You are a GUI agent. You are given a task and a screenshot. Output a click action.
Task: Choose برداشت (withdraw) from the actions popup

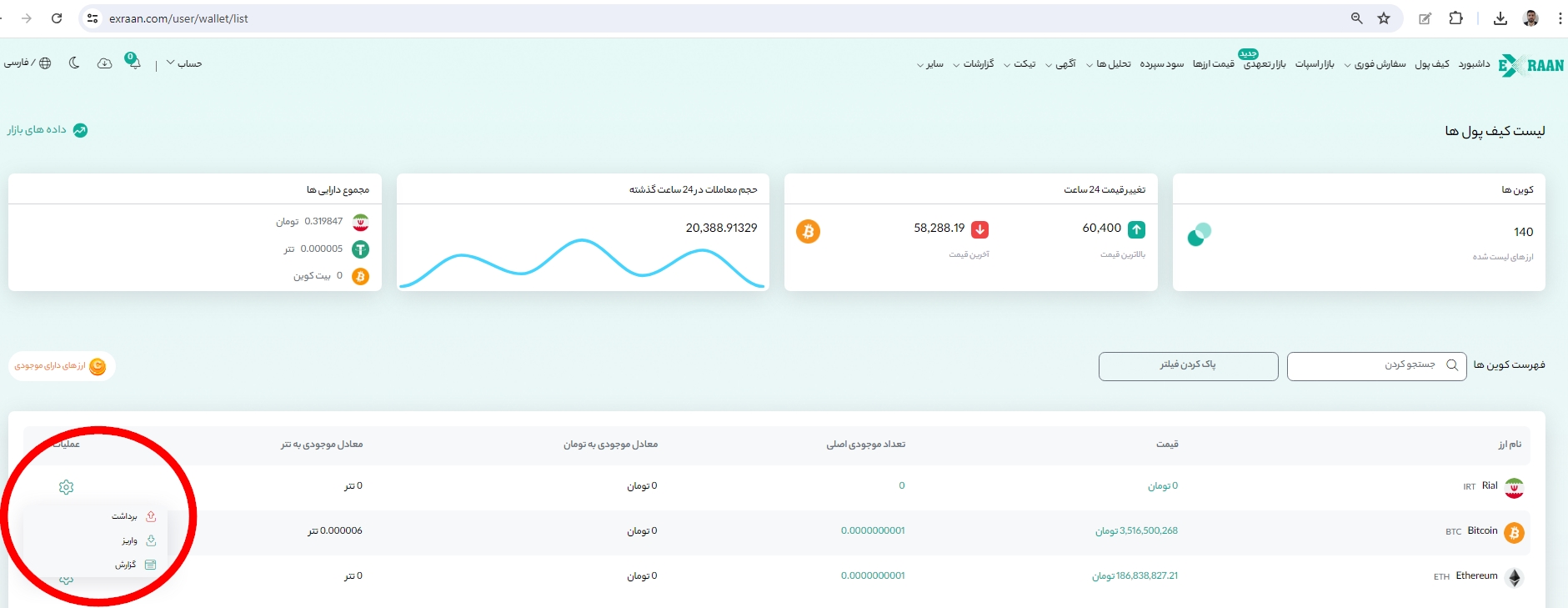click(133, 516)
